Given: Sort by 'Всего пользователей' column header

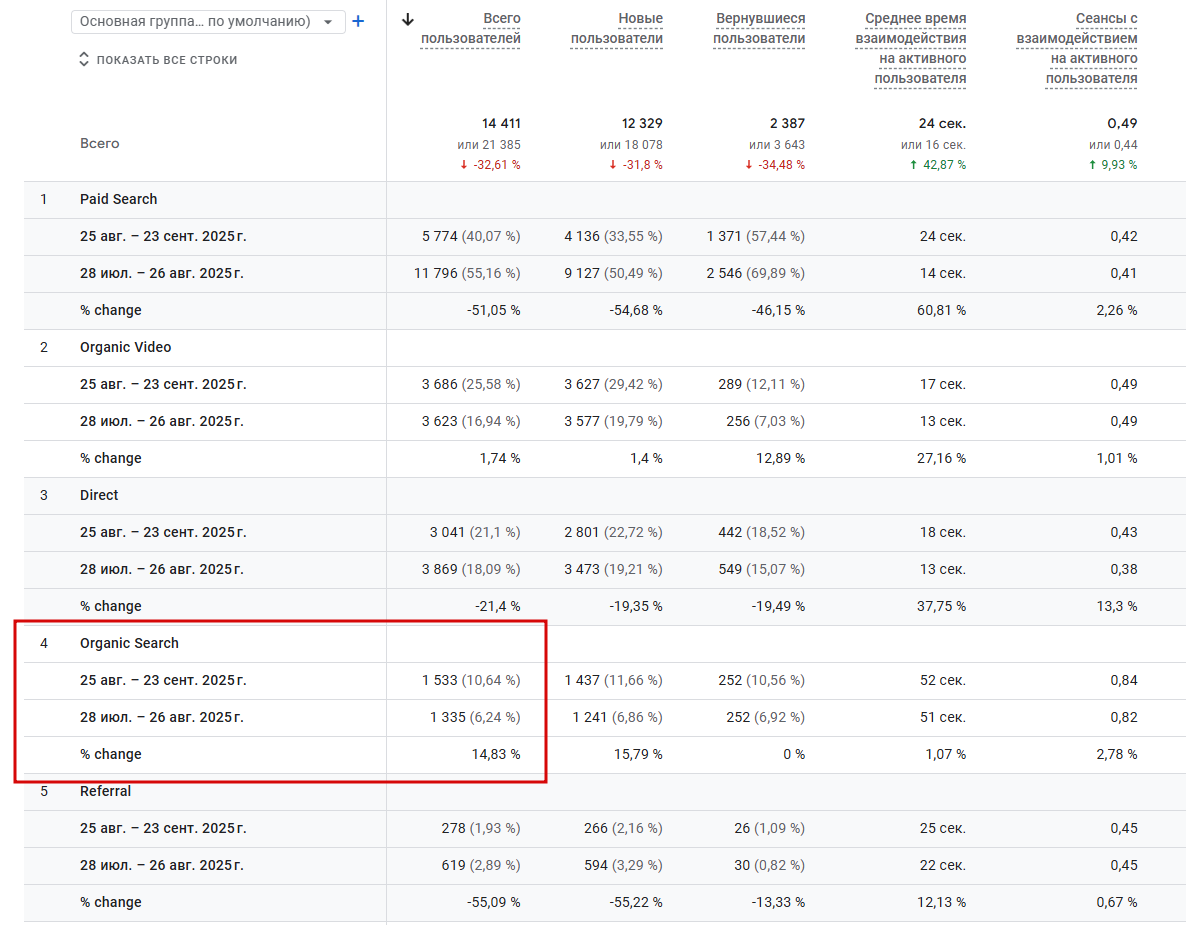Looking at the screenshot, I should (x=470, y=28).
